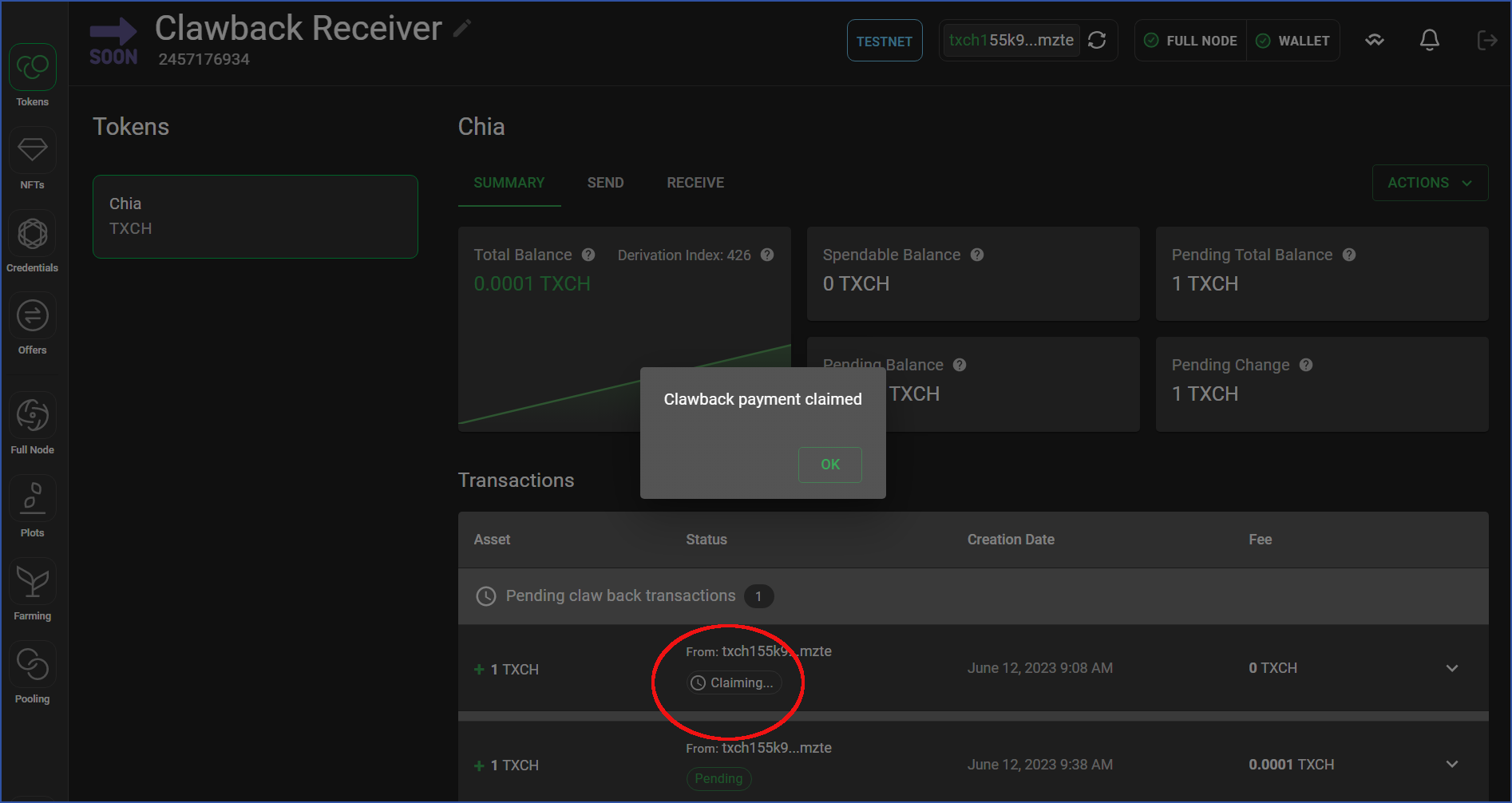This screenshot has width=1512, height=803.
Task: Expand the June 12 9:08 AM transaction
Action: (1452, 668)
